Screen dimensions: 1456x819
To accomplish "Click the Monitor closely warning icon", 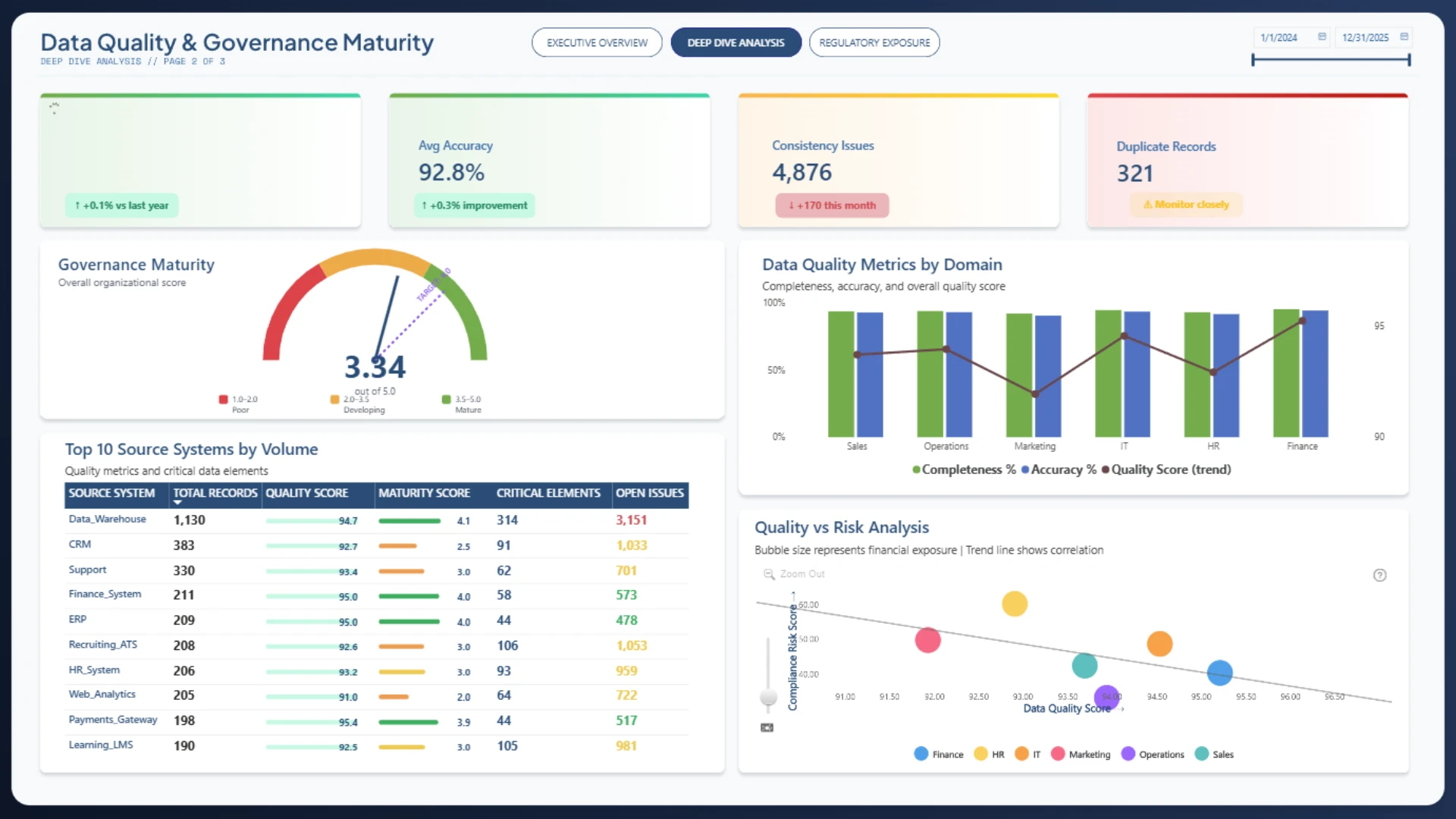I will pos(1147,205).
